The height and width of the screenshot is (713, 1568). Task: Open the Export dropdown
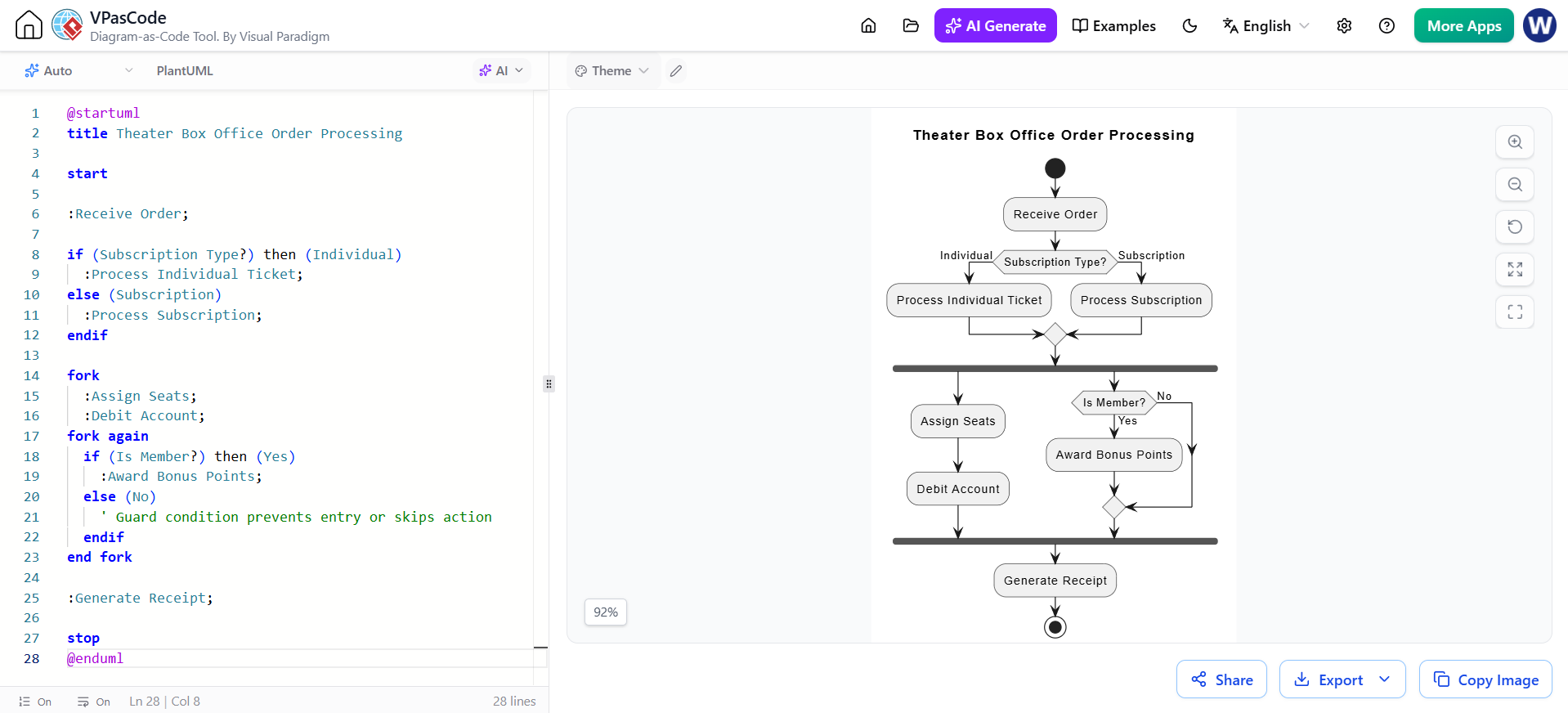click(x=1342, y=679)
